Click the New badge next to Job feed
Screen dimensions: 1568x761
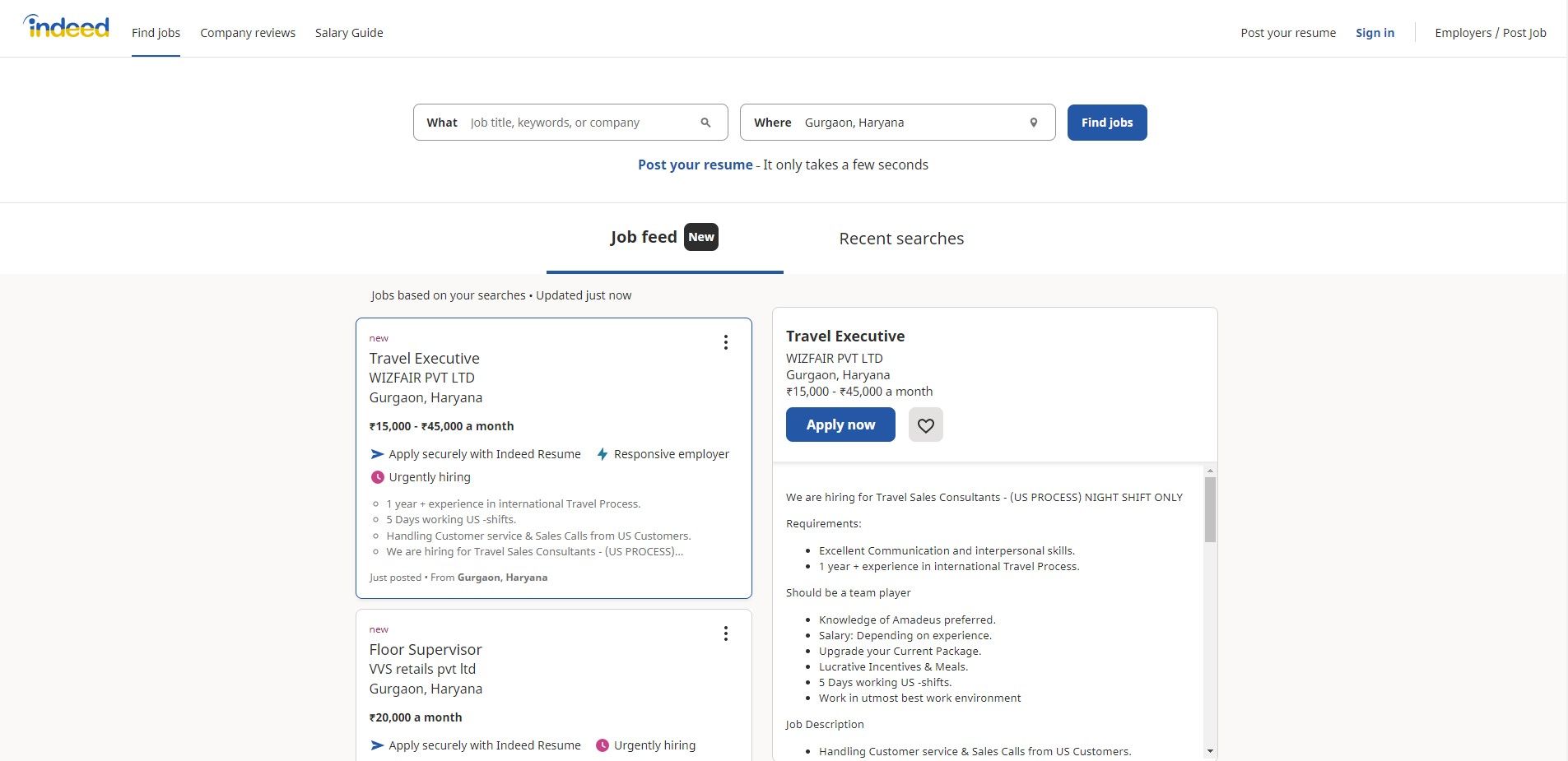point(701,237)
